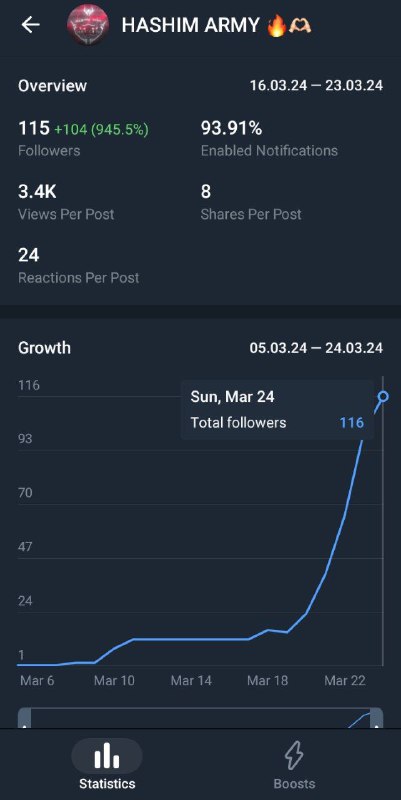401x800 pixels.
Task: Click the Growth date range 05.03.24 — 24.03.24
Action: [x=316, y=348]
